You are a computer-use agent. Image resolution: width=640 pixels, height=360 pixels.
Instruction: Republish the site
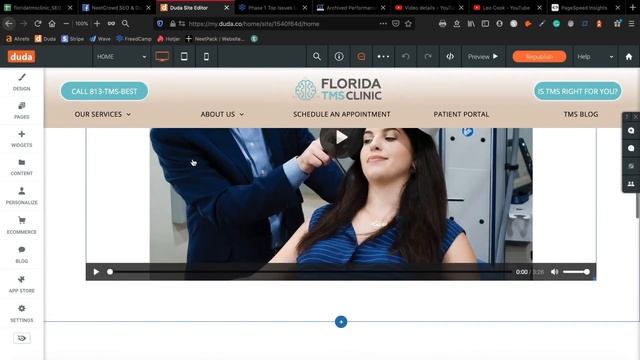pos(539,56)
